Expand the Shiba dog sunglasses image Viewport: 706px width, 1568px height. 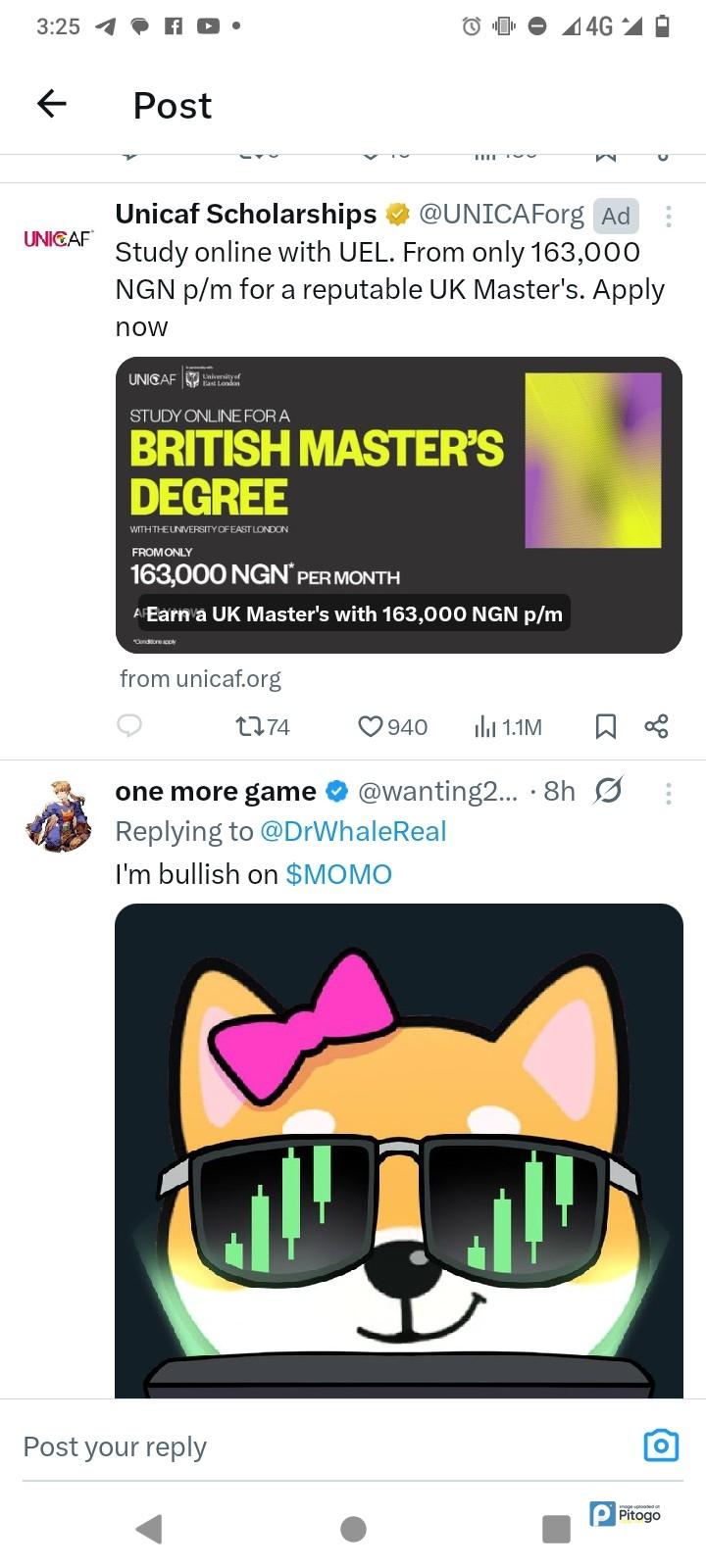coord(398,1149)
